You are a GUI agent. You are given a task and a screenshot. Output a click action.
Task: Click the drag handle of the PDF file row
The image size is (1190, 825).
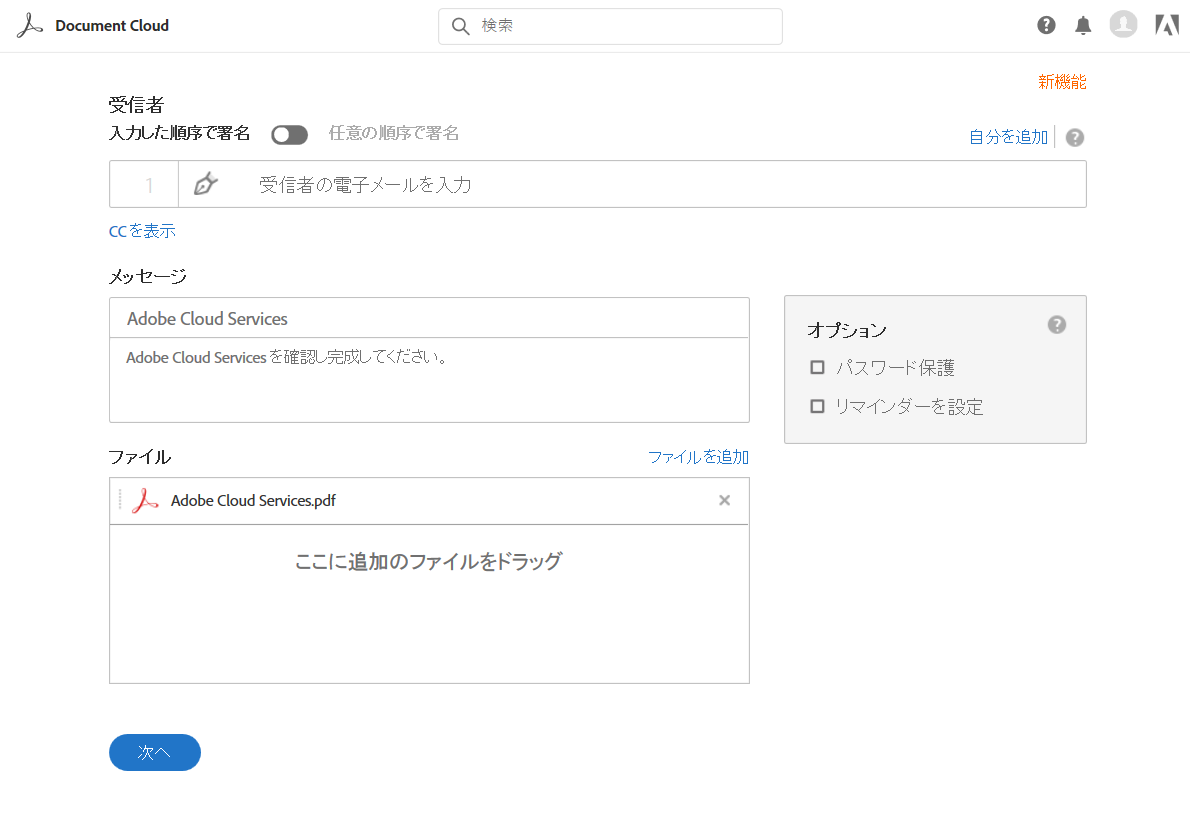click(120, 500)
